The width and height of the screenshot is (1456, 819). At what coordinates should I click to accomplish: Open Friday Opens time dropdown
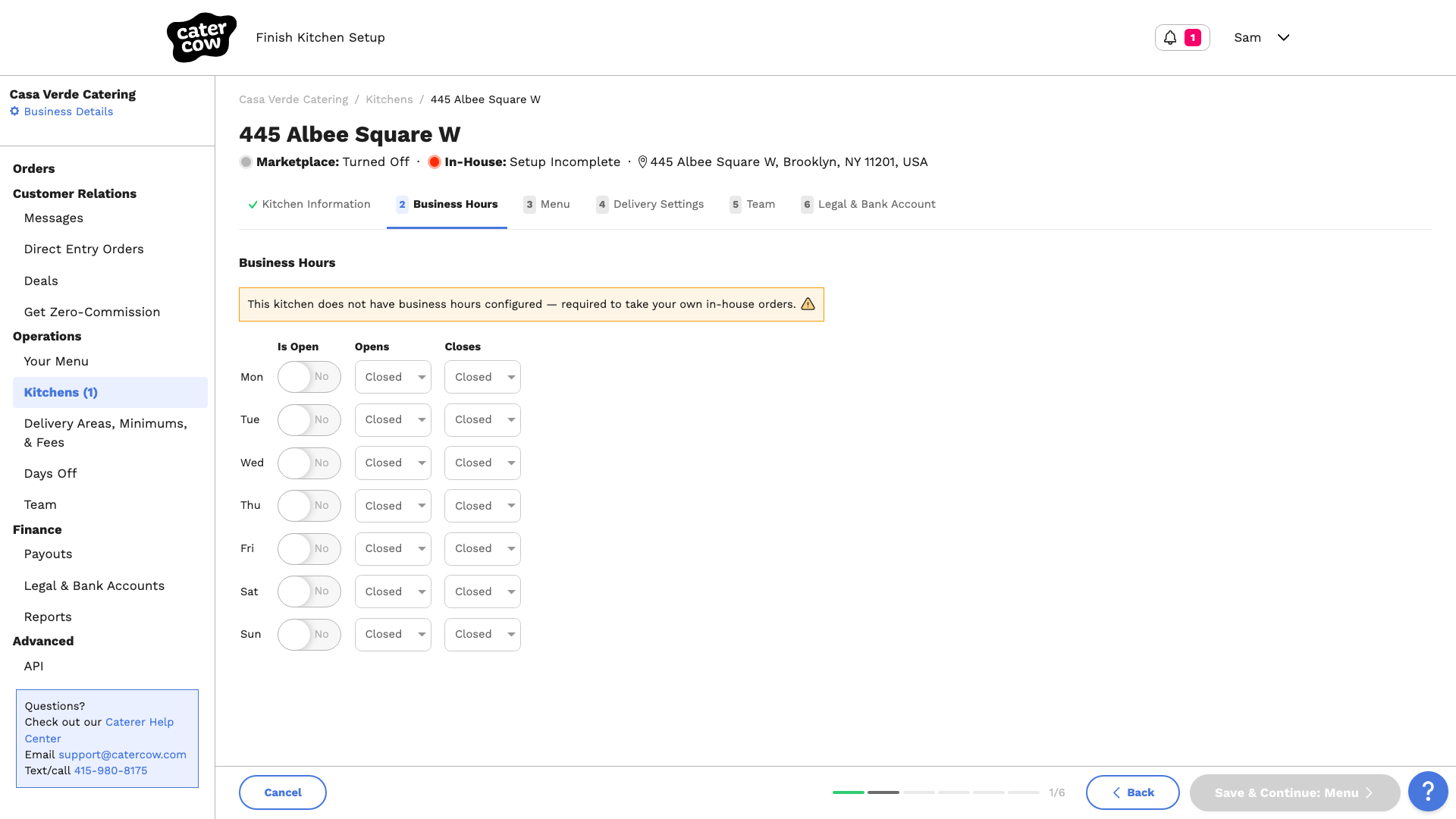tap(393, 549)
